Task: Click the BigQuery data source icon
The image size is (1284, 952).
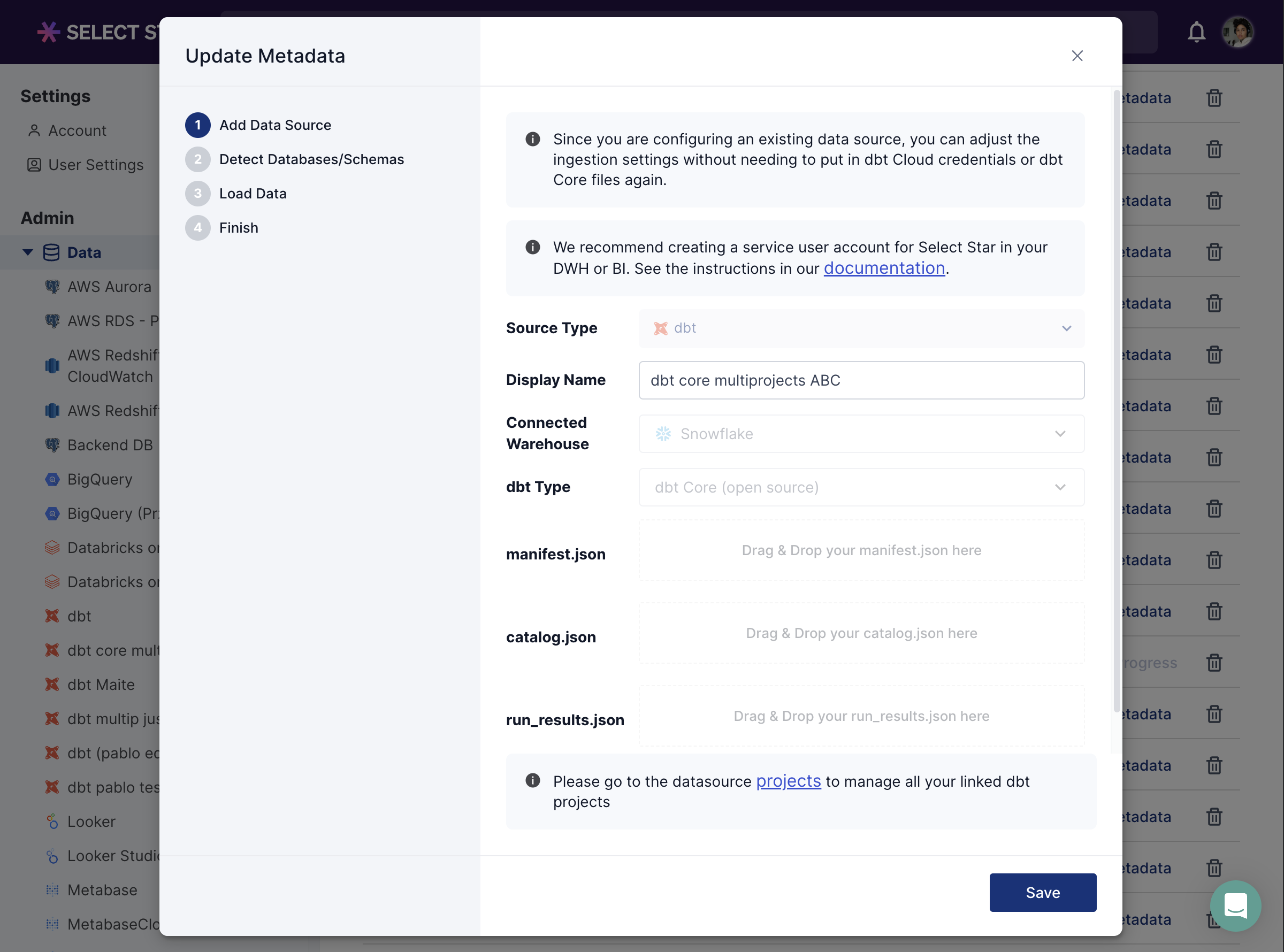Action: pos(52,479)
